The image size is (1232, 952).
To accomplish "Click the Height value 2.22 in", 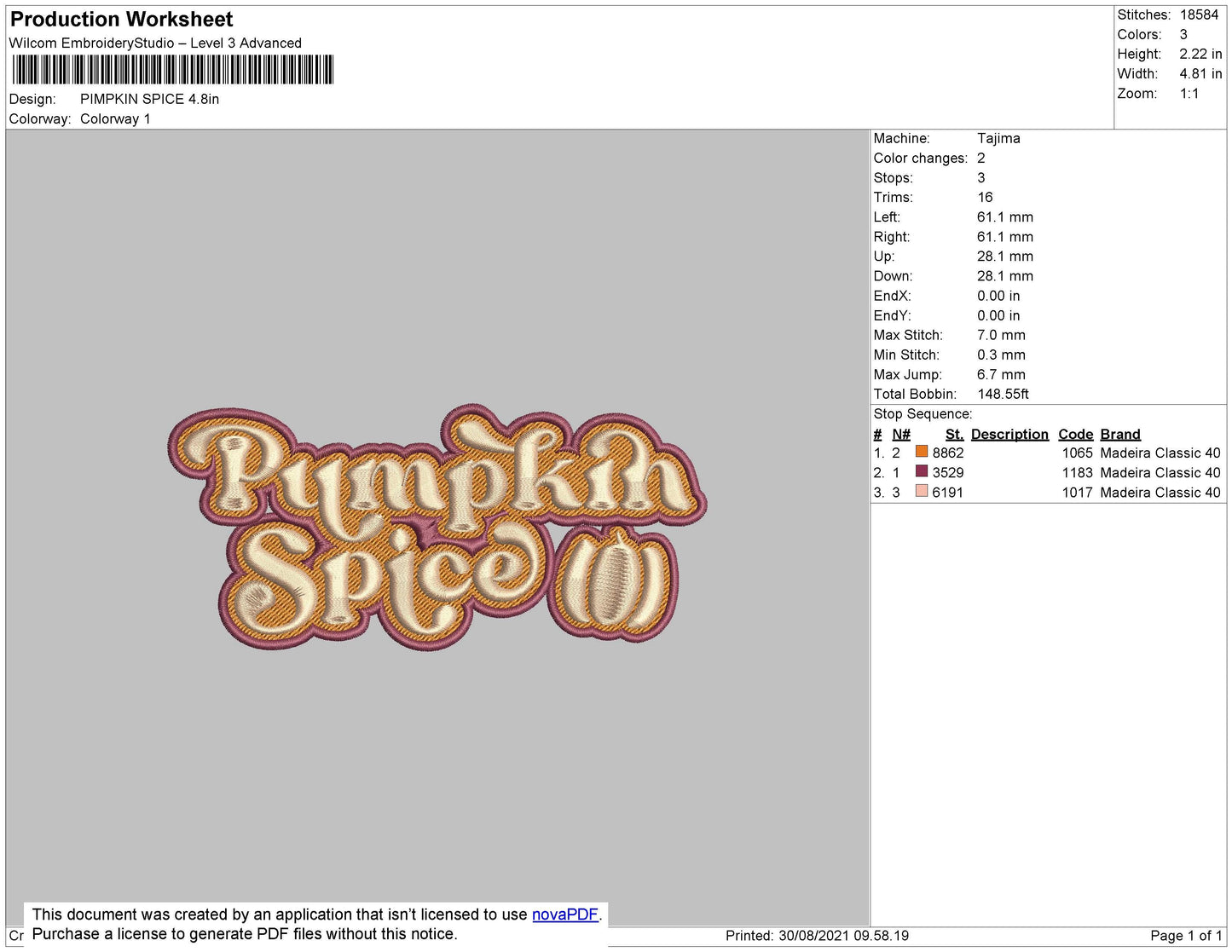I will click(x=1200, y=54).
